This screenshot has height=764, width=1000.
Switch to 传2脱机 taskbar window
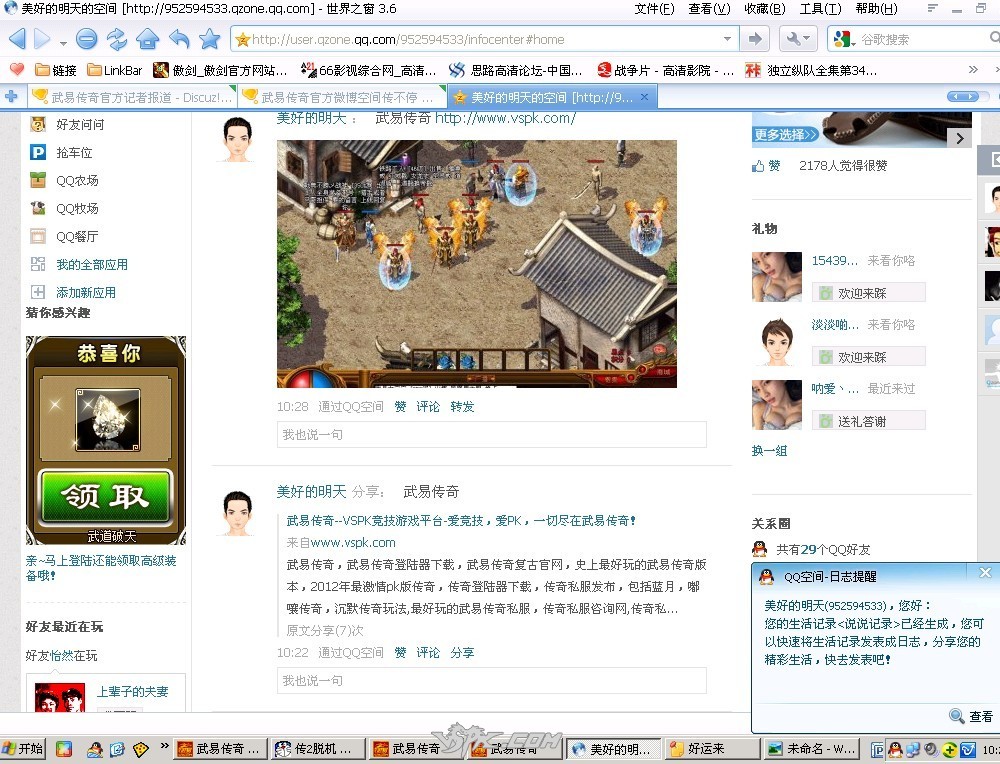pyautogui.click(x=318, y=749)
